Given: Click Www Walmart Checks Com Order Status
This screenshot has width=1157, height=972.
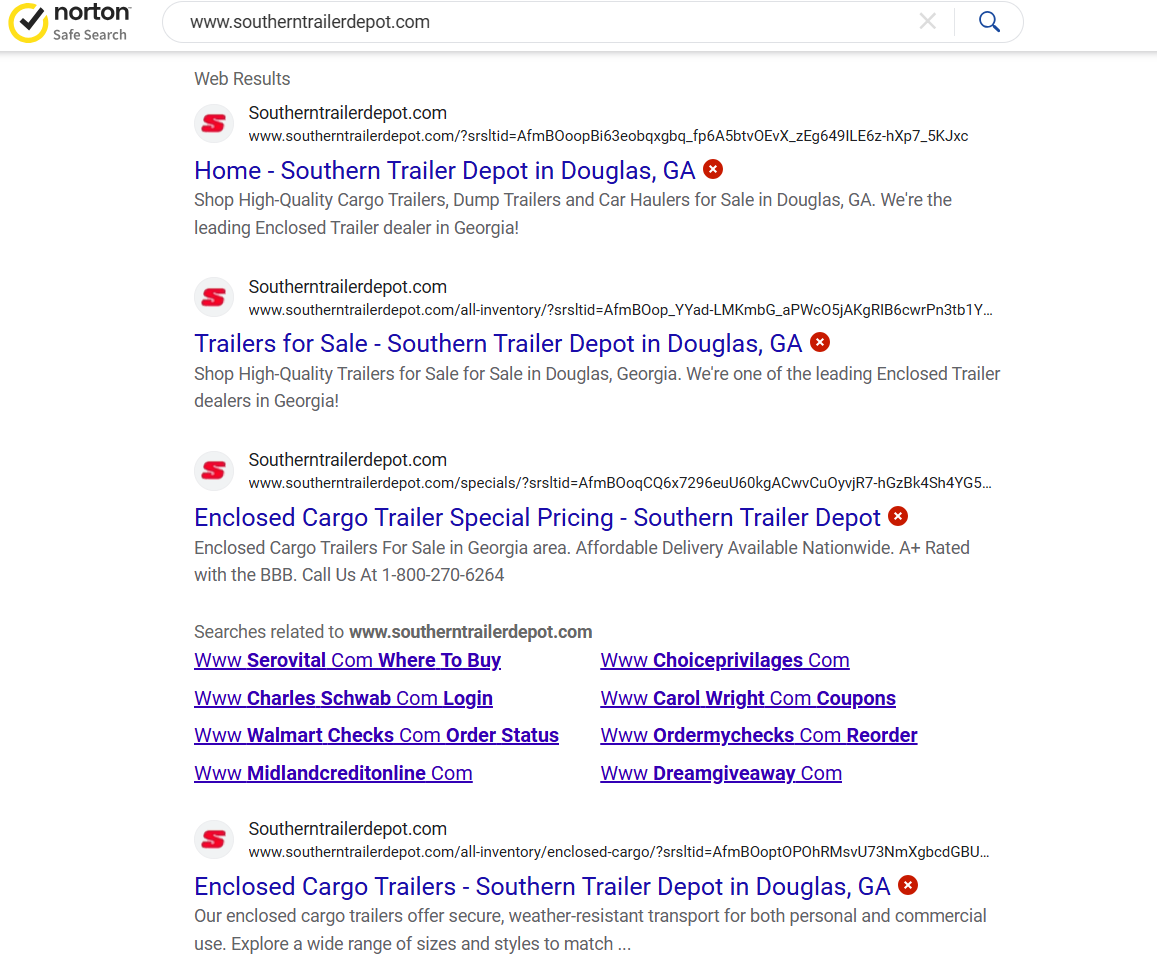Looking at the screenshot, I should (x=376, y=735).
